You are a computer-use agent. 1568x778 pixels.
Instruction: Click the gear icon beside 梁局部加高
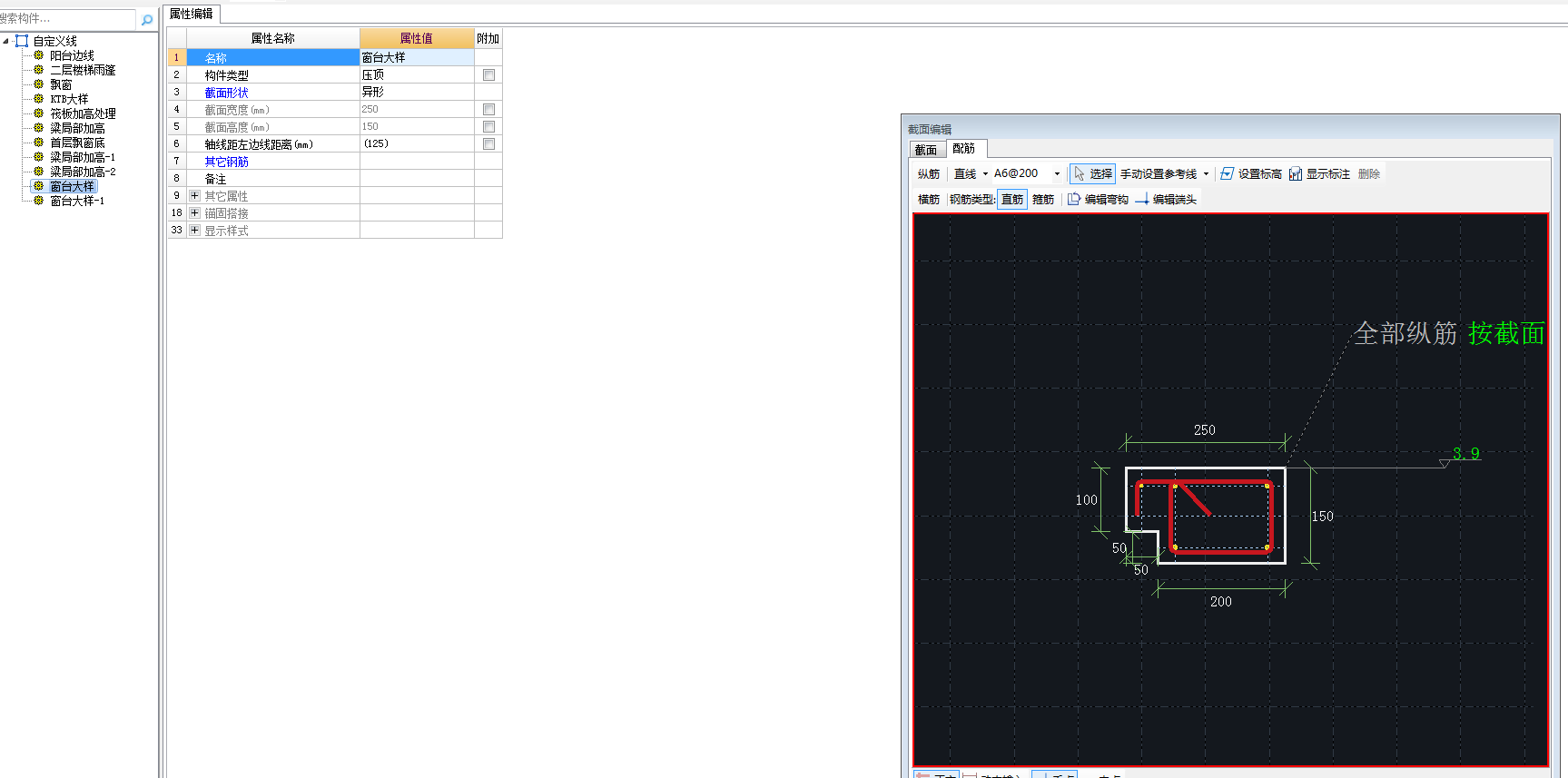click(x=39, y=128)
